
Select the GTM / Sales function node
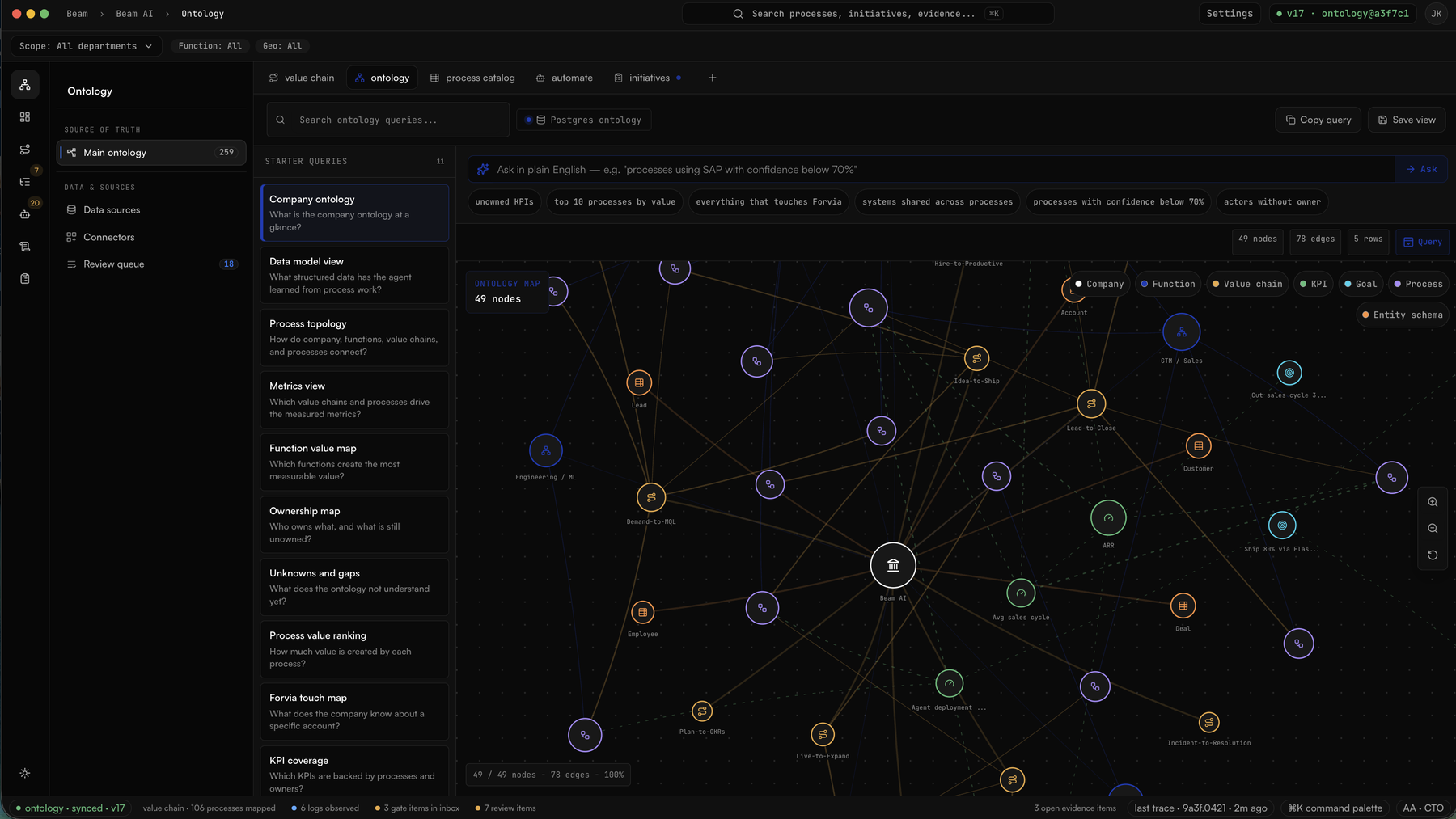1181,332
